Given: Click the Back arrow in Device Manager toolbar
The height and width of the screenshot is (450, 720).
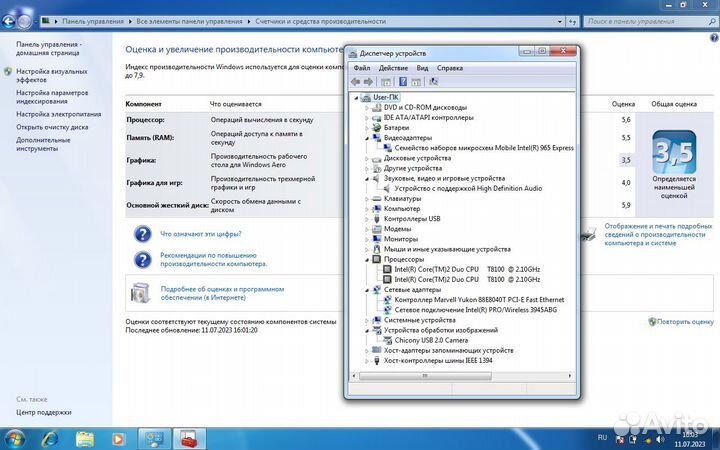Looking at the screenshot, I should [x=356, y=82].
